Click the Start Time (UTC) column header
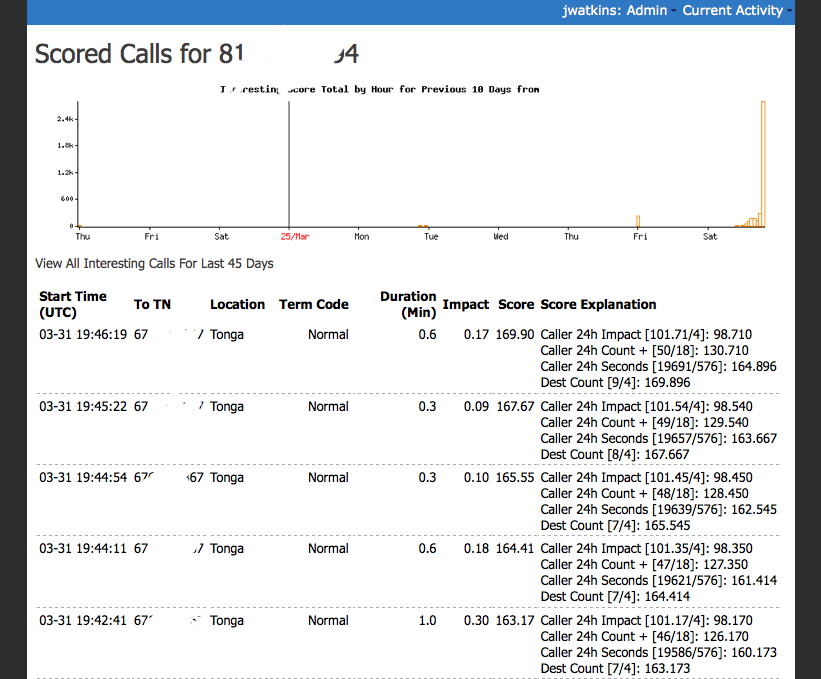Screen dimensions: 821x679 (x=72, y=304)
